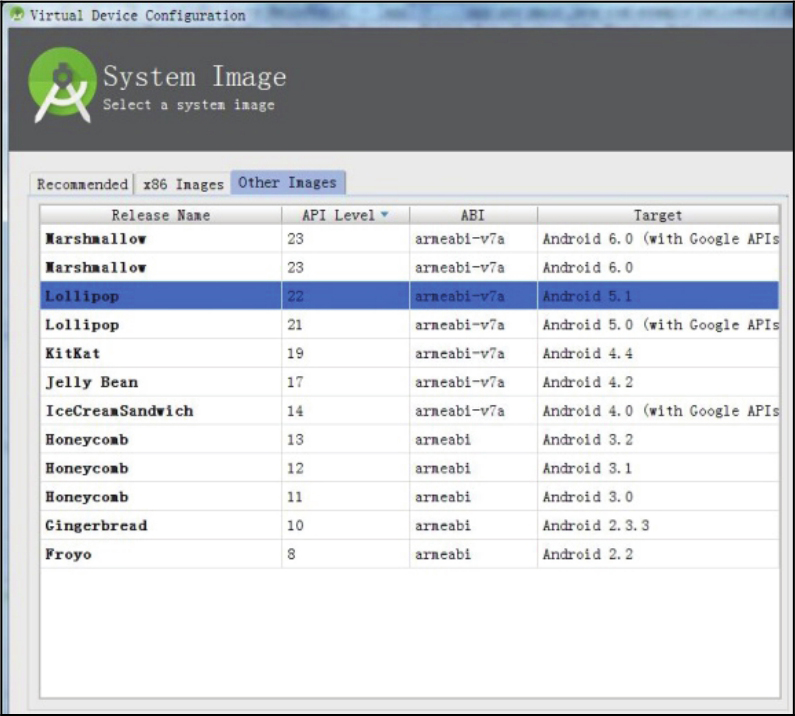Open the x86 Images tab
Image resolution: width=795 pixels, height=716 pixels.
[x=183, y=184]
